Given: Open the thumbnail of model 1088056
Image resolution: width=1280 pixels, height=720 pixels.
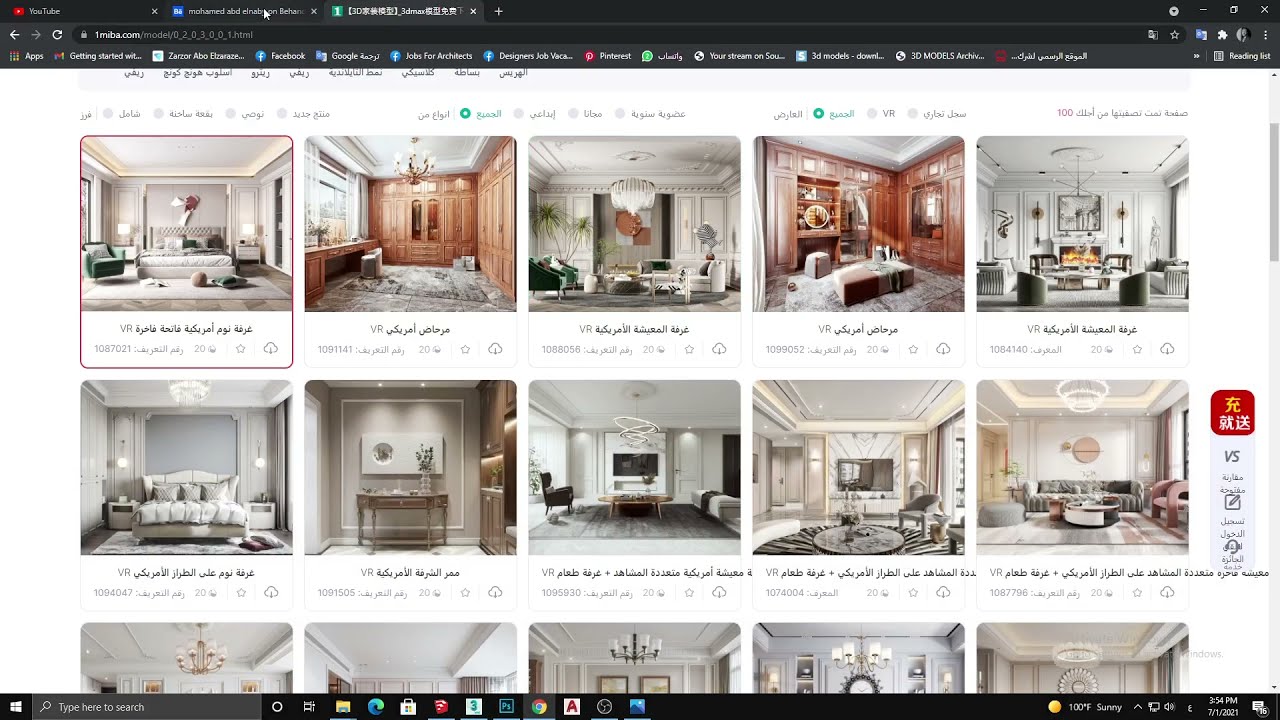Looking at the screenshot, I should [635, 224].
